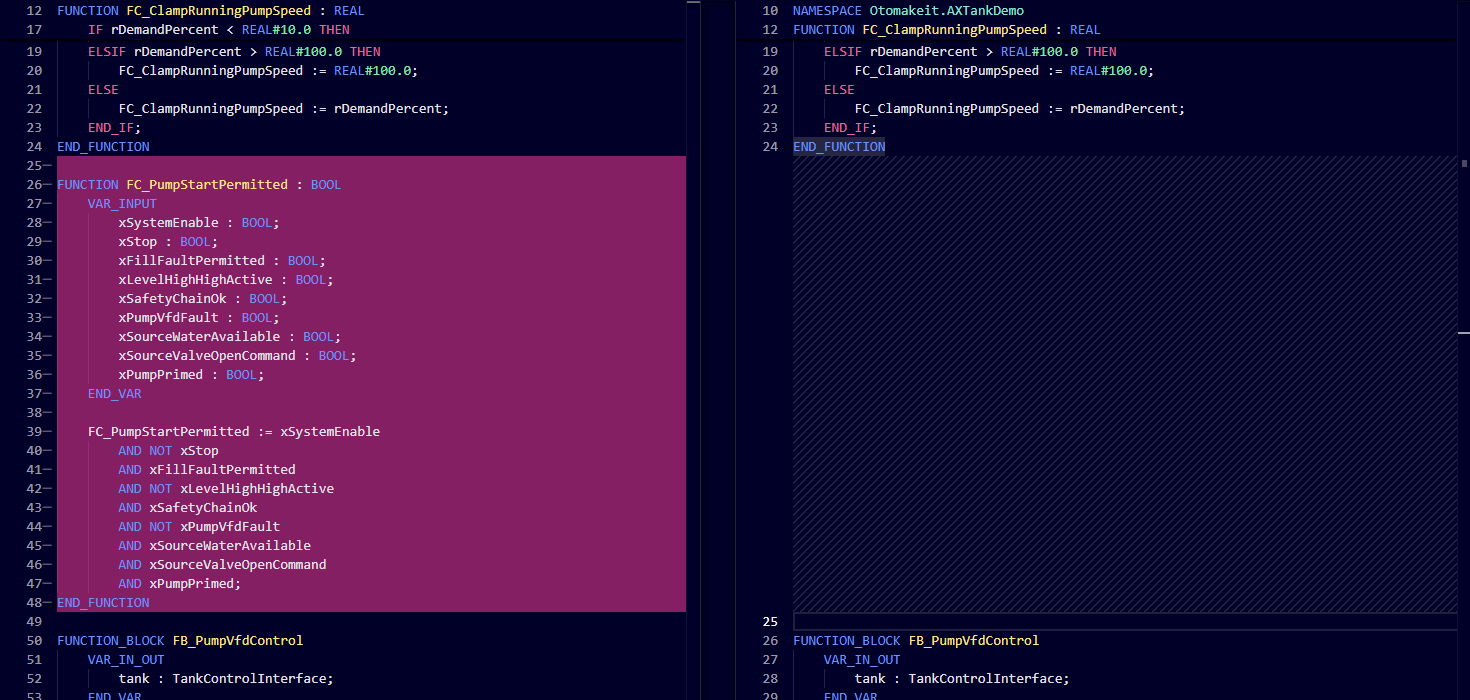Image resolution: width=1470 pixels, height=700 pixels.
Task: Click "xFillFaultPermitted : BOOL;" declaration
Action: point(222,260)
